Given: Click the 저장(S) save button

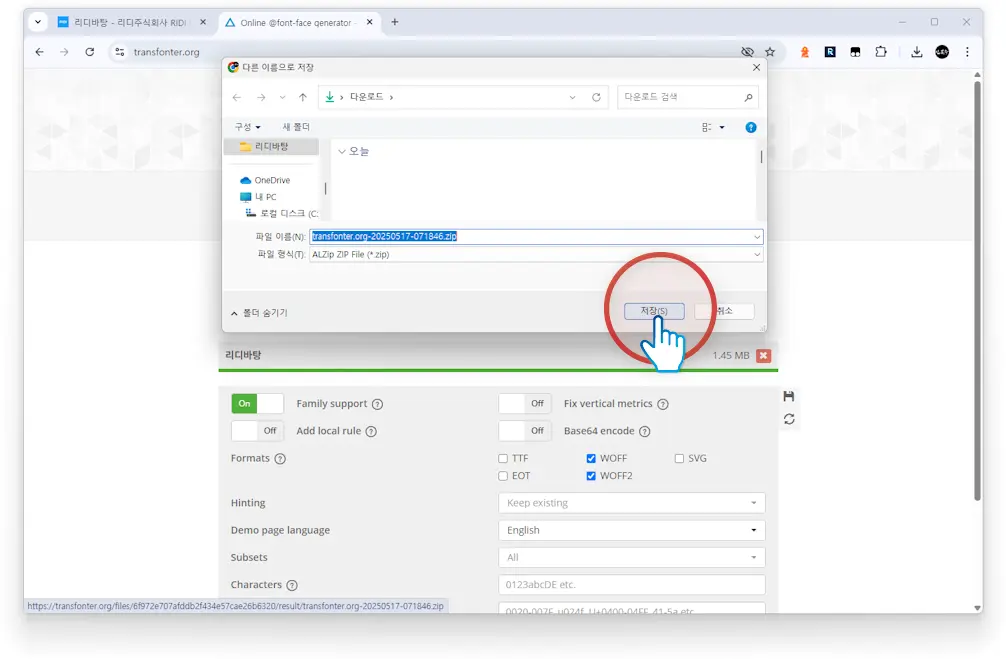Looking at the screenshot, I should [x=654, y=311].
